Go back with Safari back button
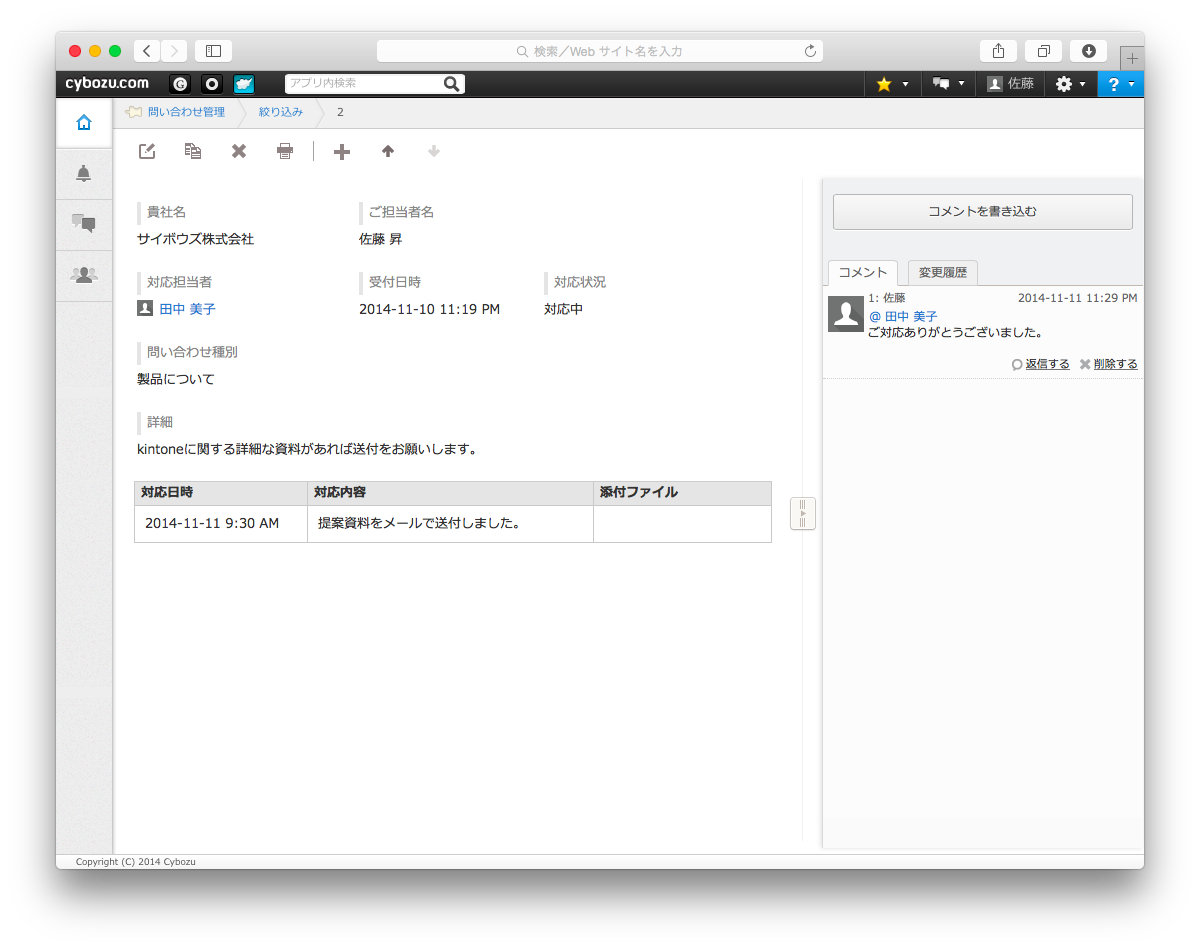Screen dimensions: 1200x949 coord(147,51)
